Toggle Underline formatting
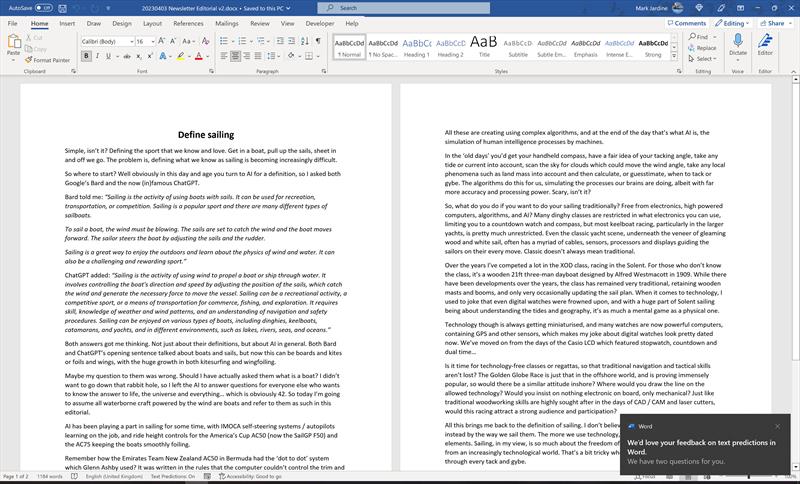Screen dimensions: 800x484 [x=108, y=56]
